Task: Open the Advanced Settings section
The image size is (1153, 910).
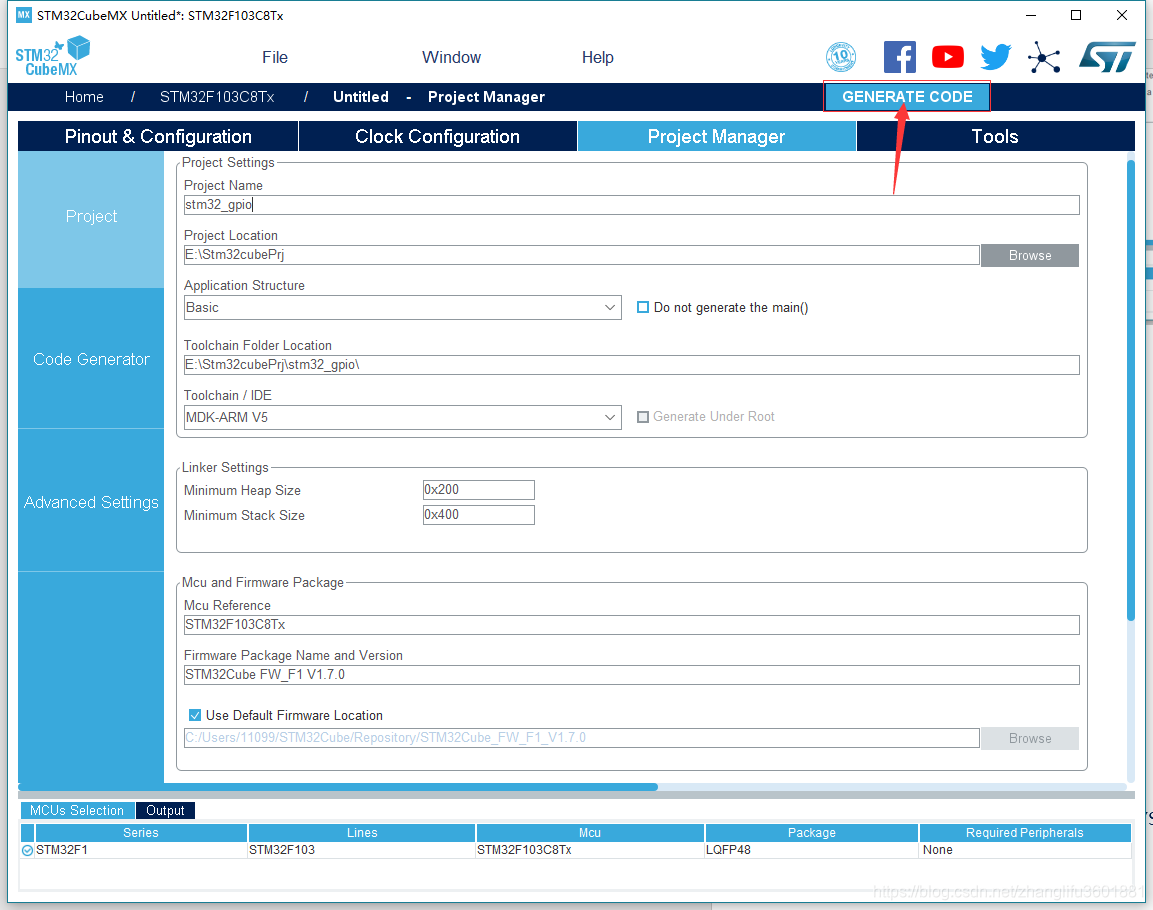Action: point(91,502)
